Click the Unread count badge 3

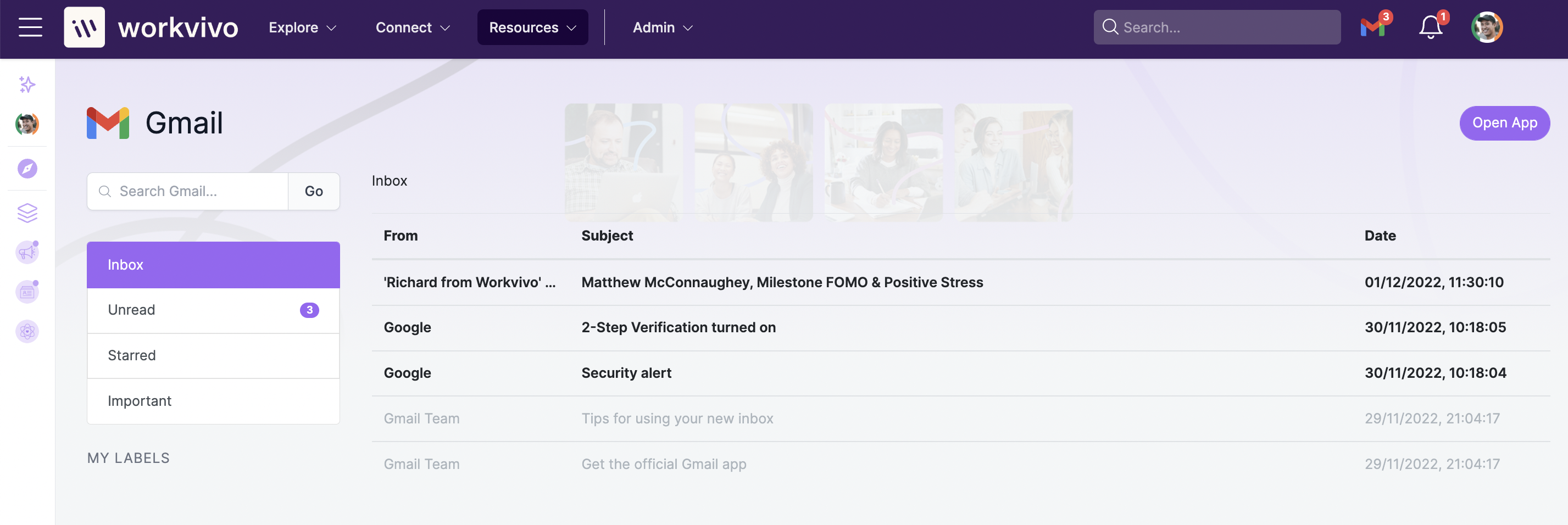(x=309, y=310)
